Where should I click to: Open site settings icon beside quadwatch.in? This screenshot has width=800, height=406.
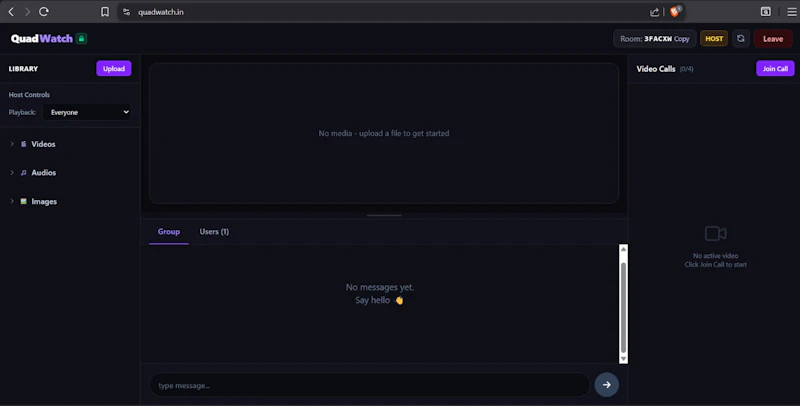click(127, 12)
